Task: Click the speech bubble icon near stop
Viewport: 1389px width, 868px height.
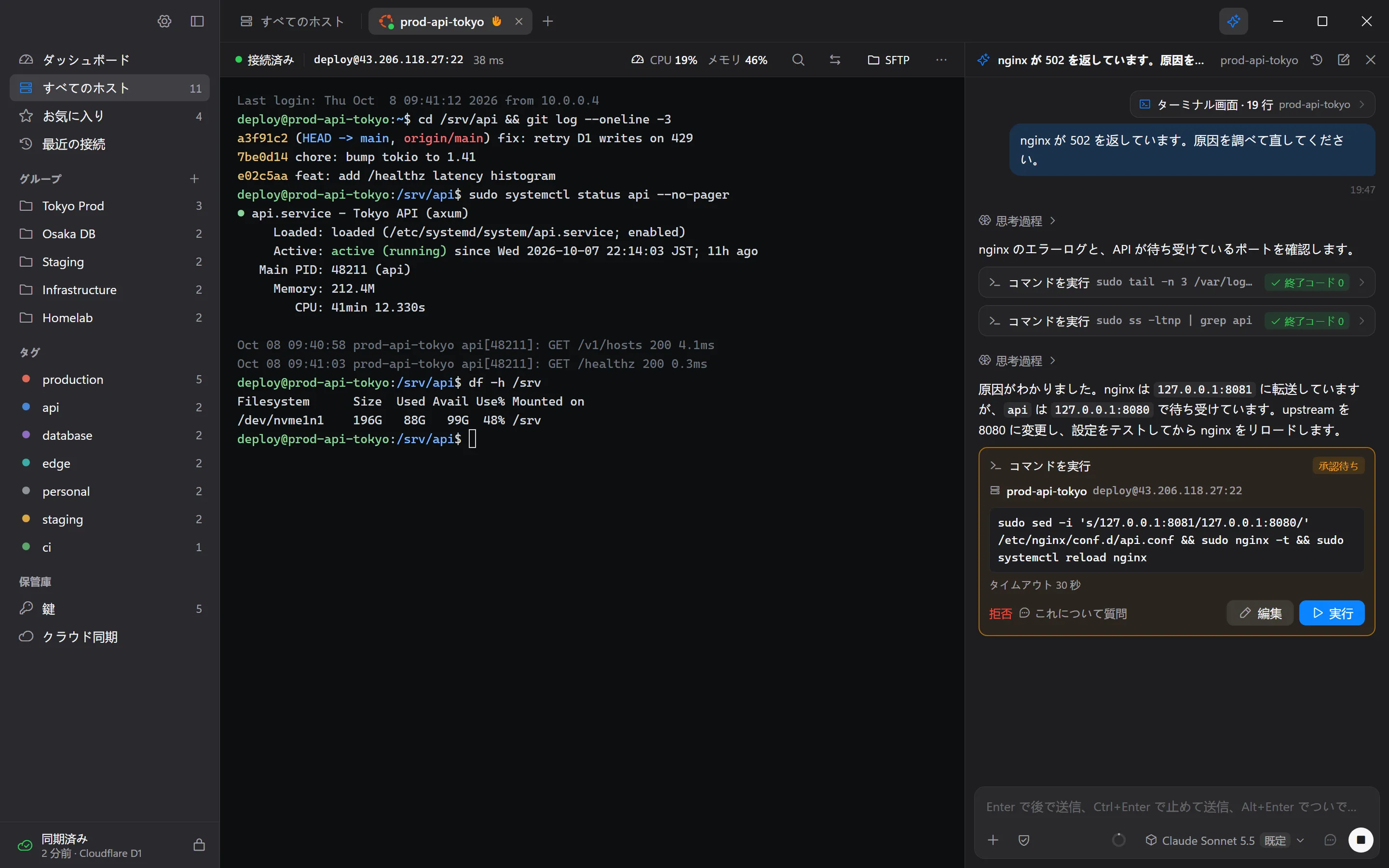Action: [1330, 841]
